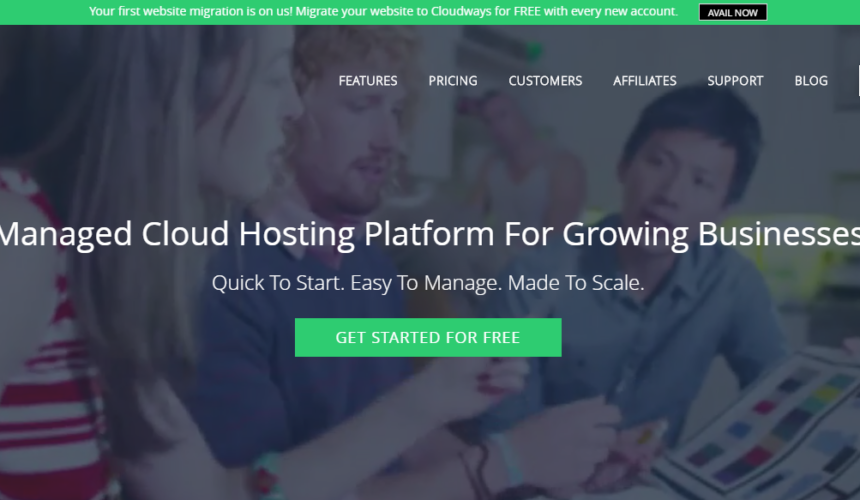Click the Managed Cloud Hosting Platform headline
The image size is (860, 500).
point(430,234)
